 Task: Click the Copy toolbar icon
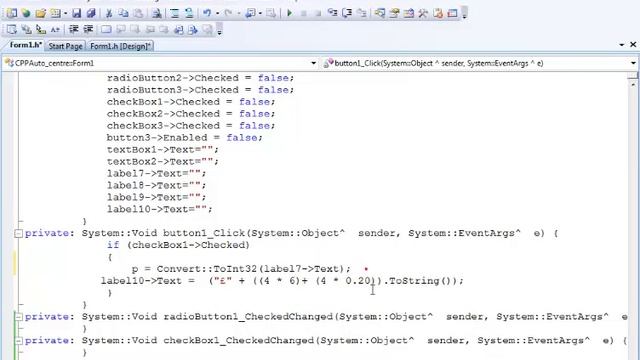pos(123,13)
